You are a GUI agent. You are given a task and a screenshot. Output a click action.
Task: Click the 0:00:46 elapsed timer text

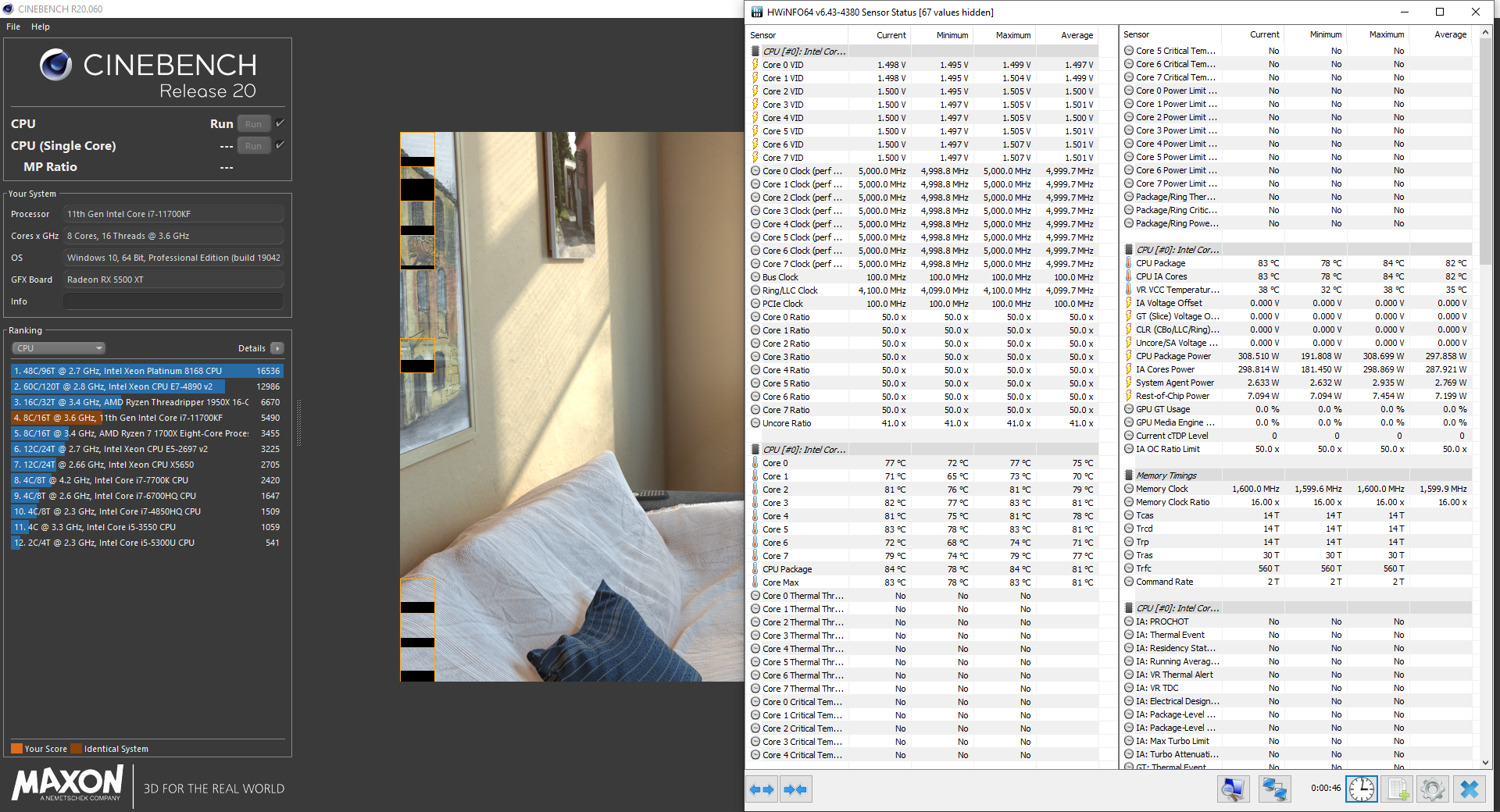[1326, 789]
